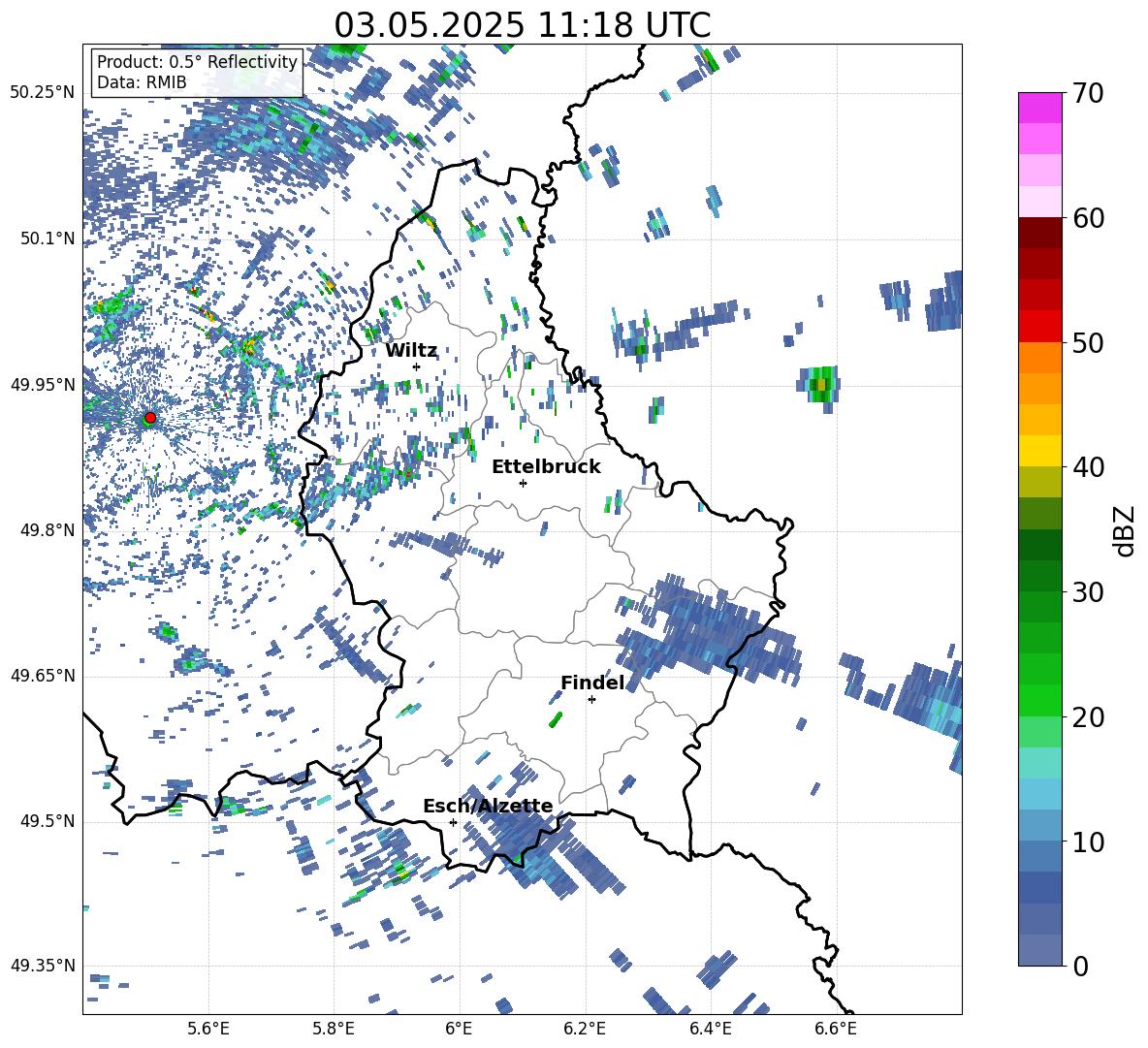Click the yellow 40 dBZ colorbar segment
Screen dimensions: 1148x1048
[1040, 451]
